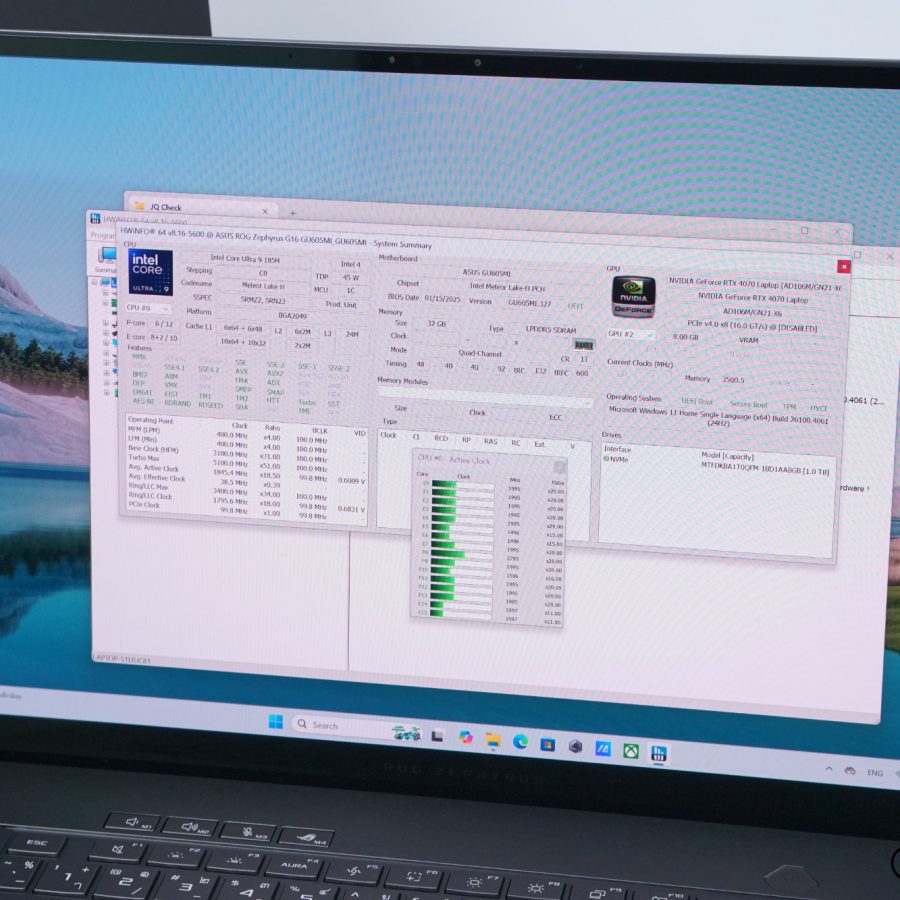Click the "01/15/2025" BIOS date
This screenshot has height=900, width=900.
point(442,298)
